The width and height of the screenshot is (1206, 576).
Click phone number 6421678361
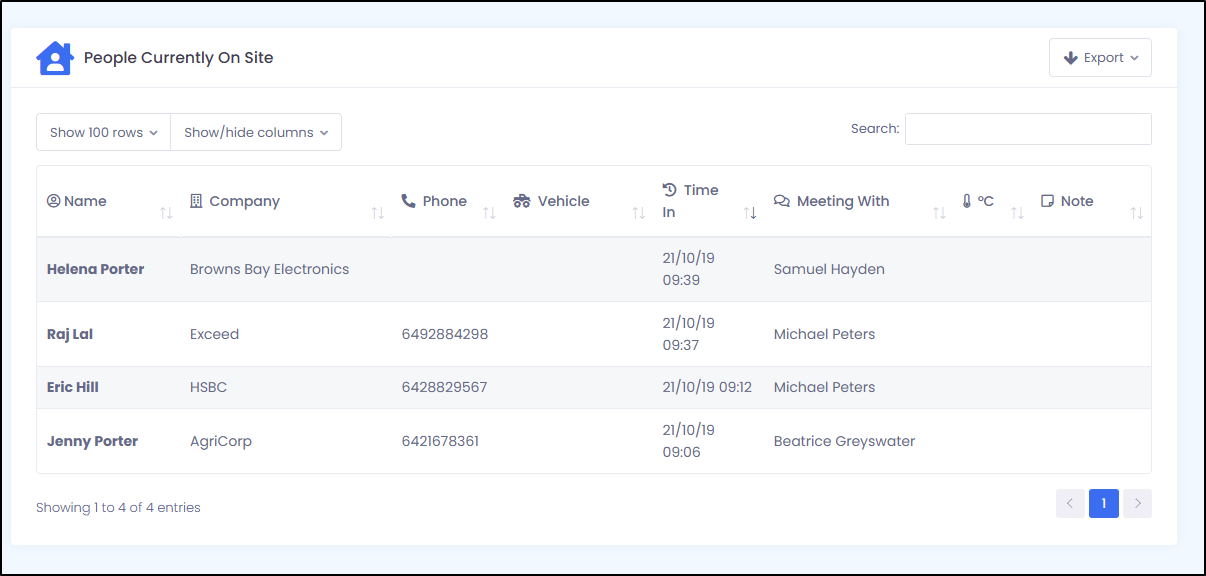coord(440,441)
